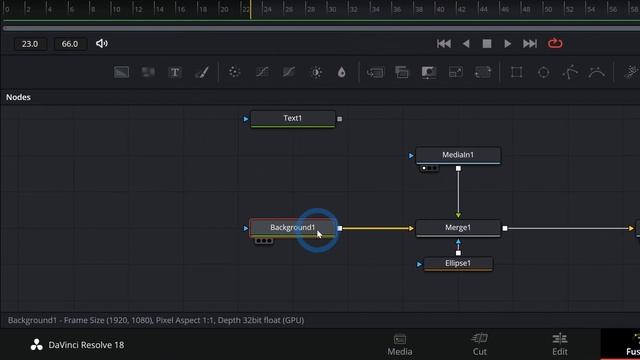This screenshot has width=640, height=360.
Task: Add a Polygon mask from the toolbar
Action: click(570, 72)
